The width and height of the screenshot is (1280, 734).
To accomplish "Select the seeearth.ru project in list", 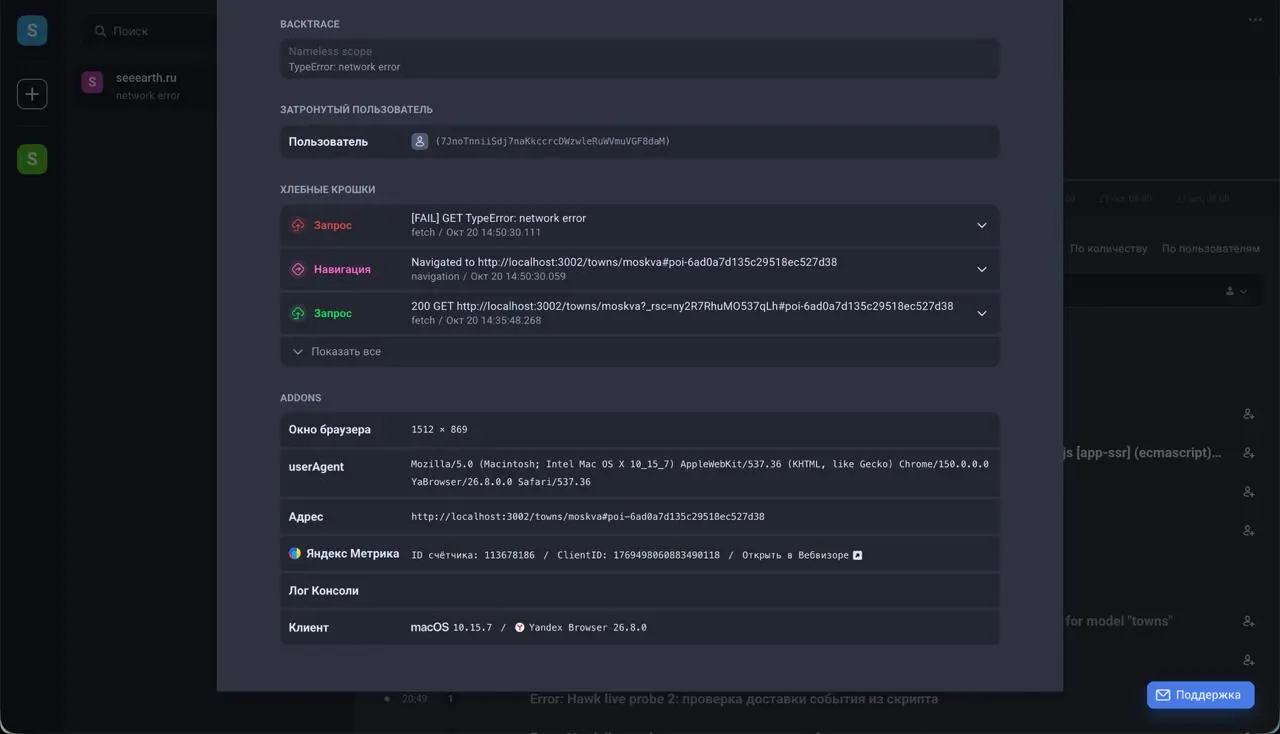I will (x=148, y=86).
